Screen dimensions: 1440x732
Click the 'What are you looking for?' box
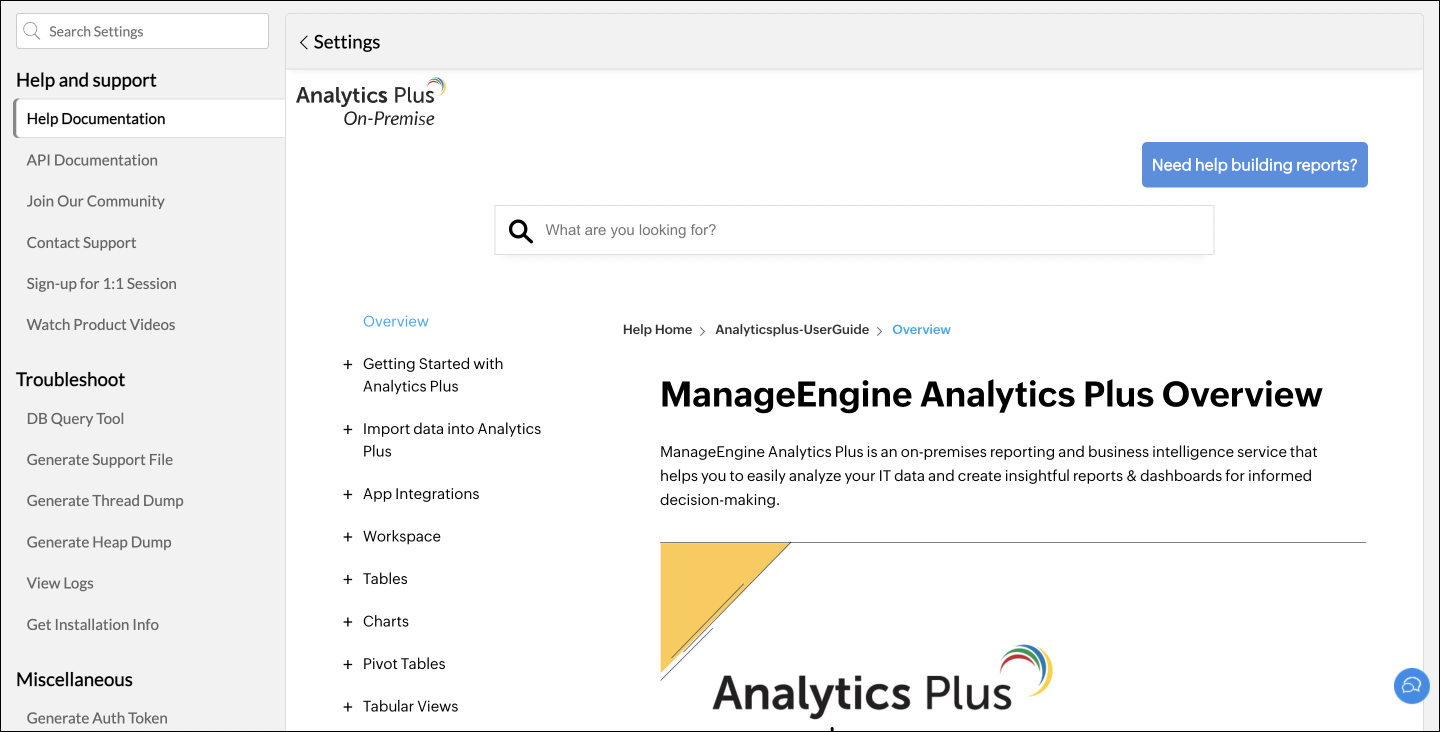870,231
